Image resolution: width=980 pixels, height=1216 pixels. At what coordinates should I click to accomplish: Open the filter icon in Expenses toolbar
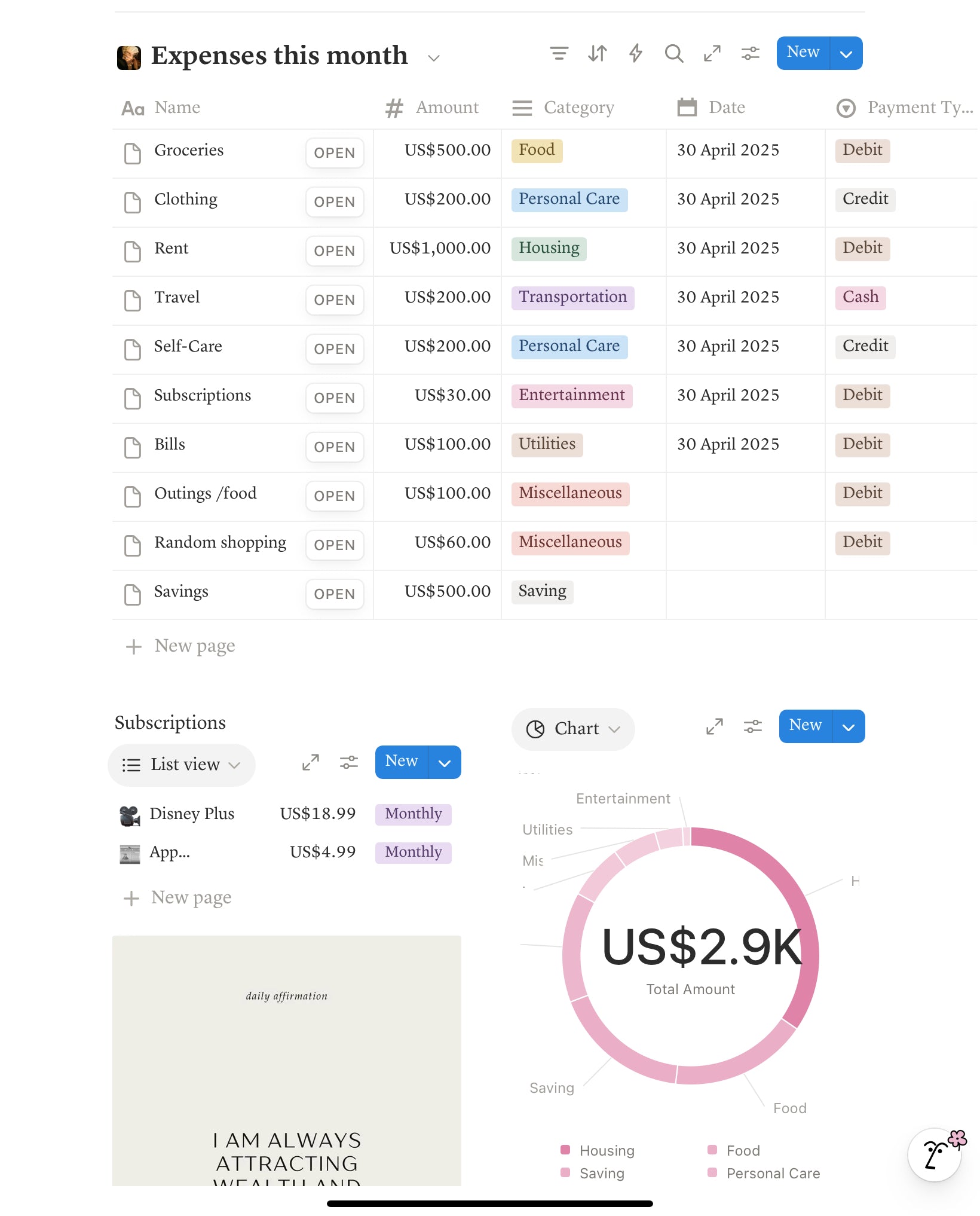pyautogui.click(x=559, y=54)
